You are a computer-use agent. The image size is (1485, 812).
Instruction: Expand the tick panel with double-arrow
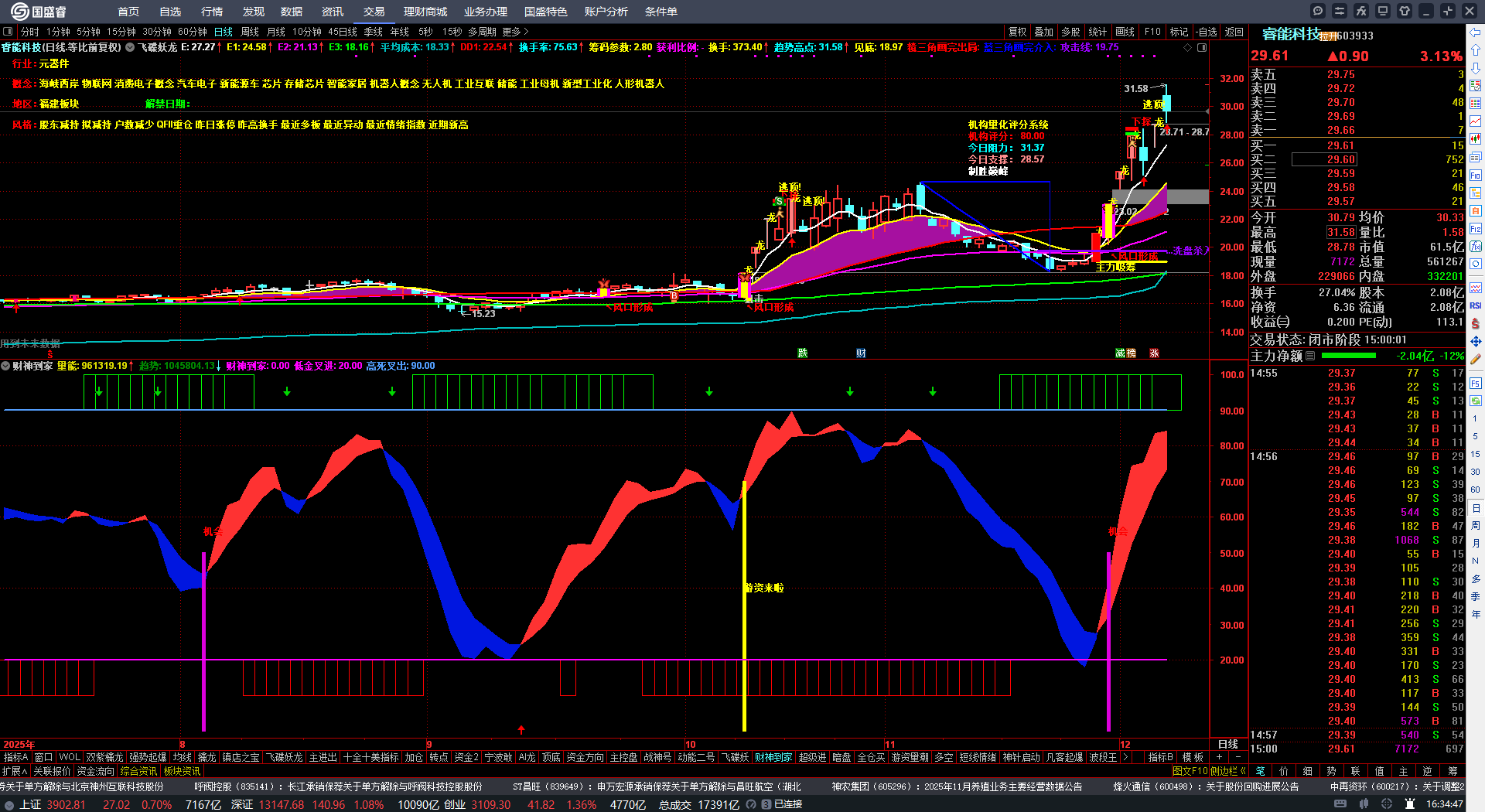pyautogui.click(x=1243, y=771)
